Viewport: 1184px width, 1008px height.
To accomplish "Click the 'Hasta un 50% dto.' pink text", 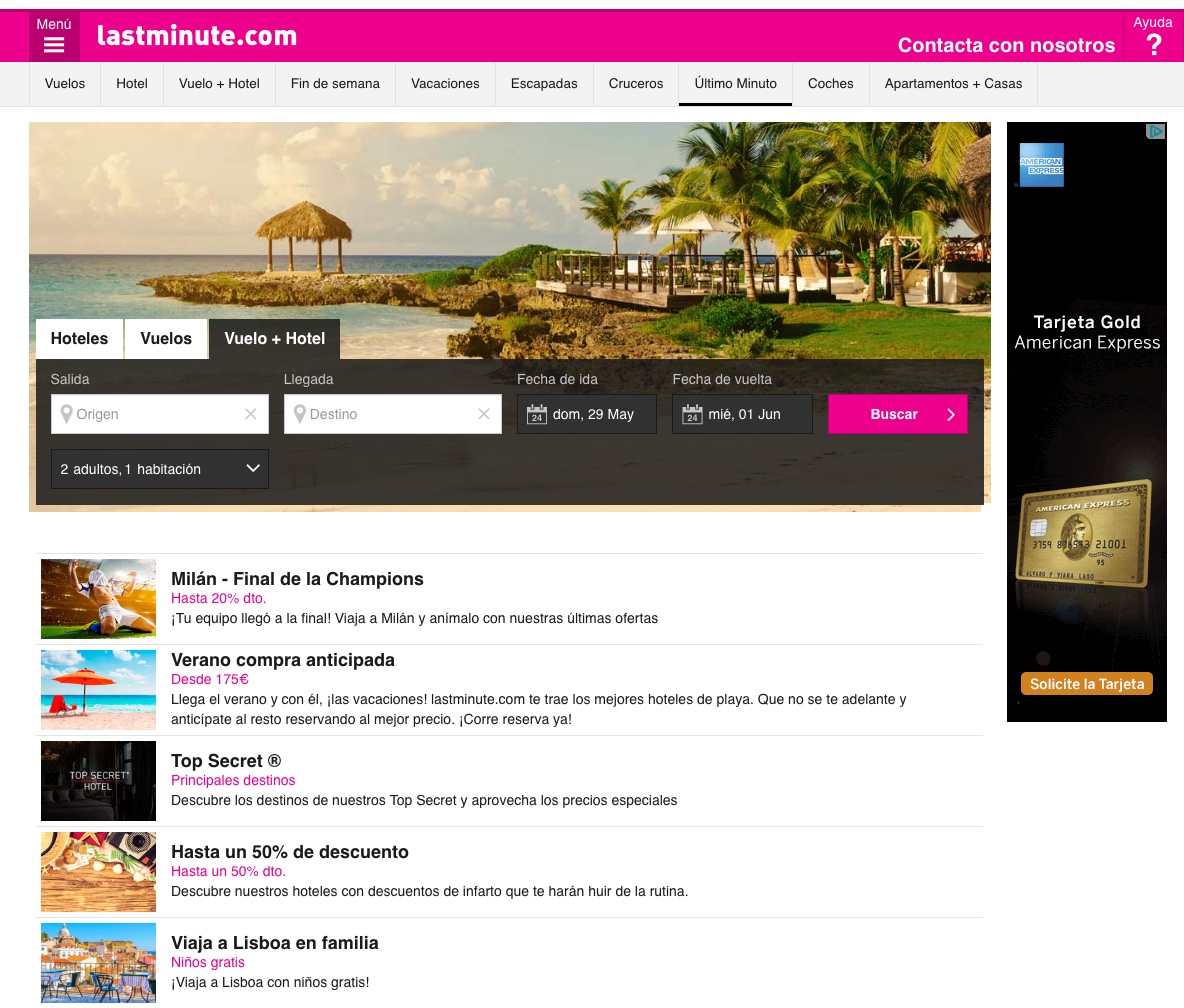I will [x=228, y=871].
